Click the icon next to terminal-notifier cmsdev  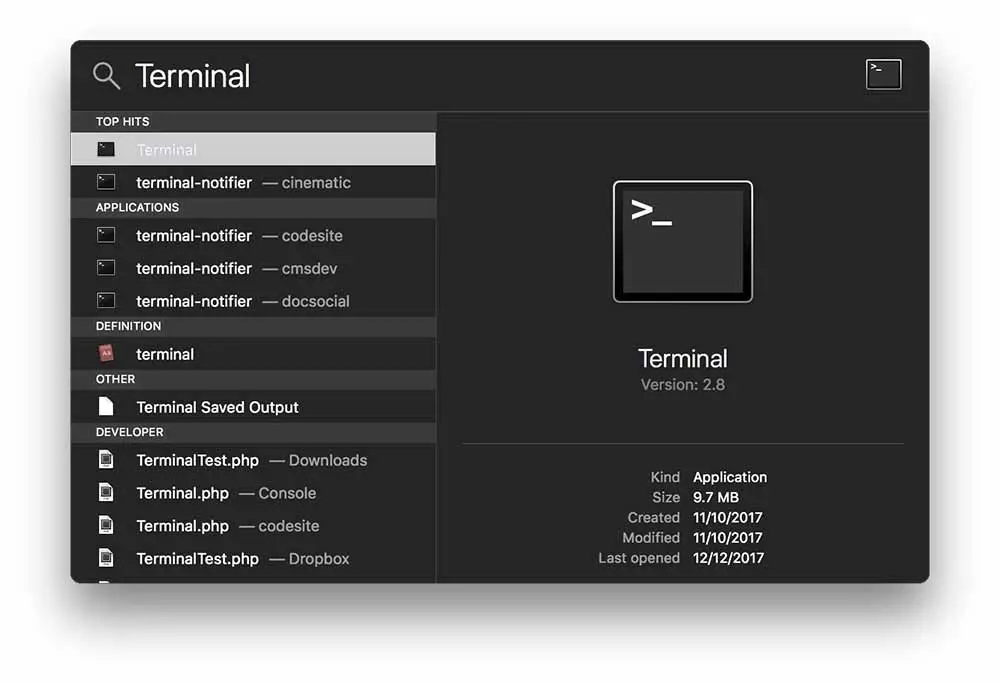[106, 268]
